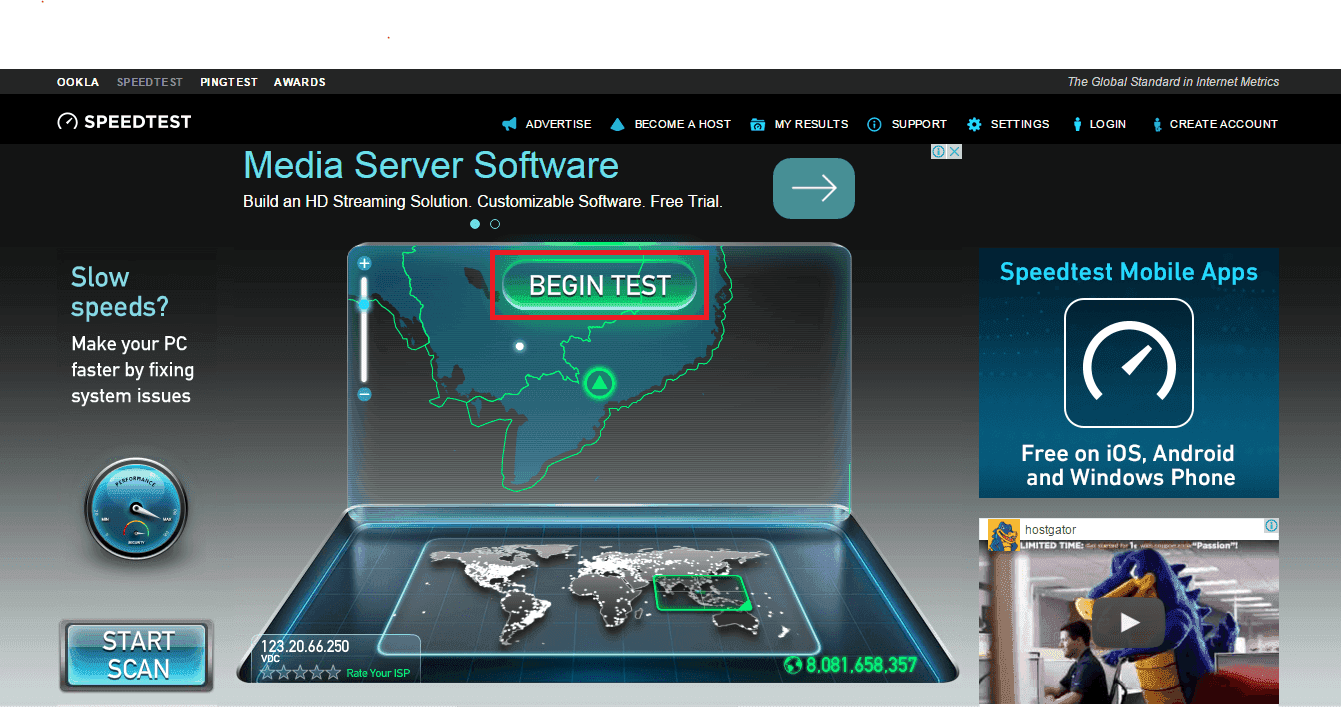Viewport: 1341px width, 707px height.
Task: Open the AWARDS top menu item
Action: click(x=300, y=82)
